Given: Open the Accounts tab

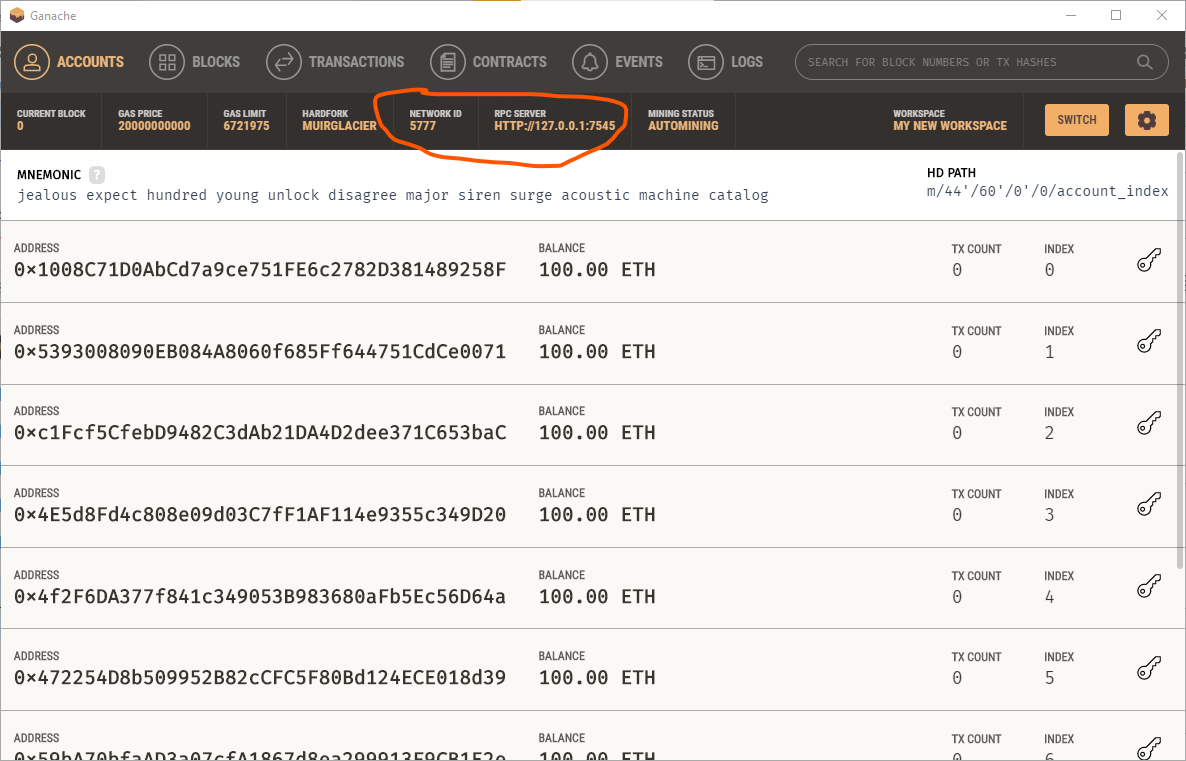Looking at the screenshot, I should [x=69, y=62].
